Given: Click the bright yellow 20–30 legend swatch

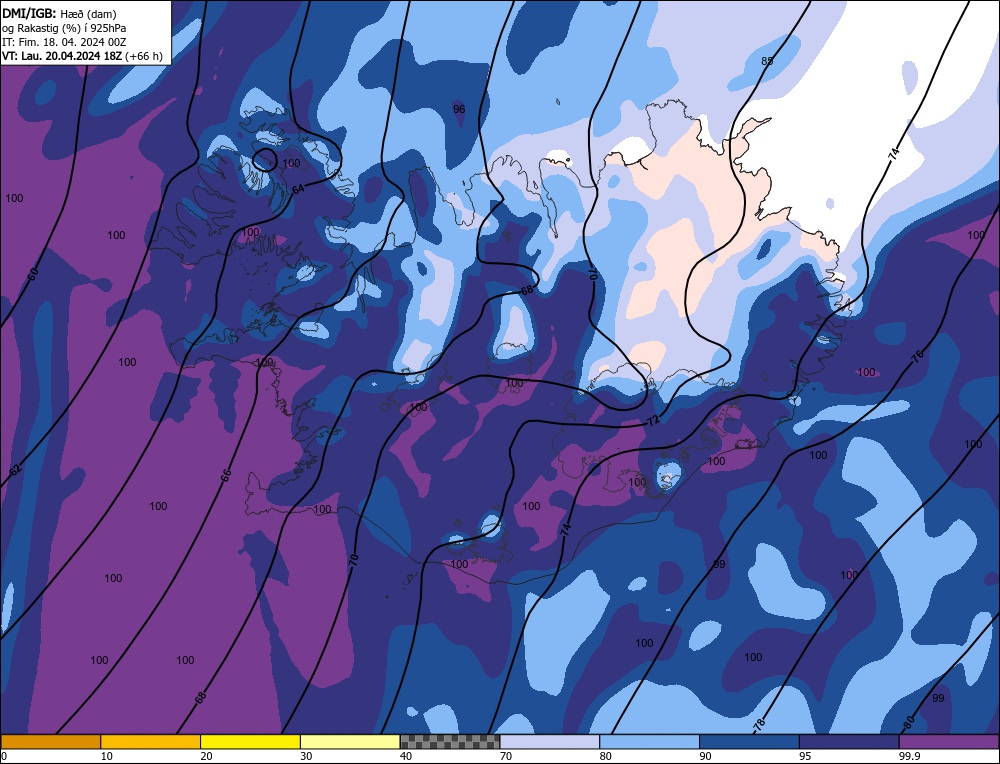Looking at the screenshot, I should 250,741.
